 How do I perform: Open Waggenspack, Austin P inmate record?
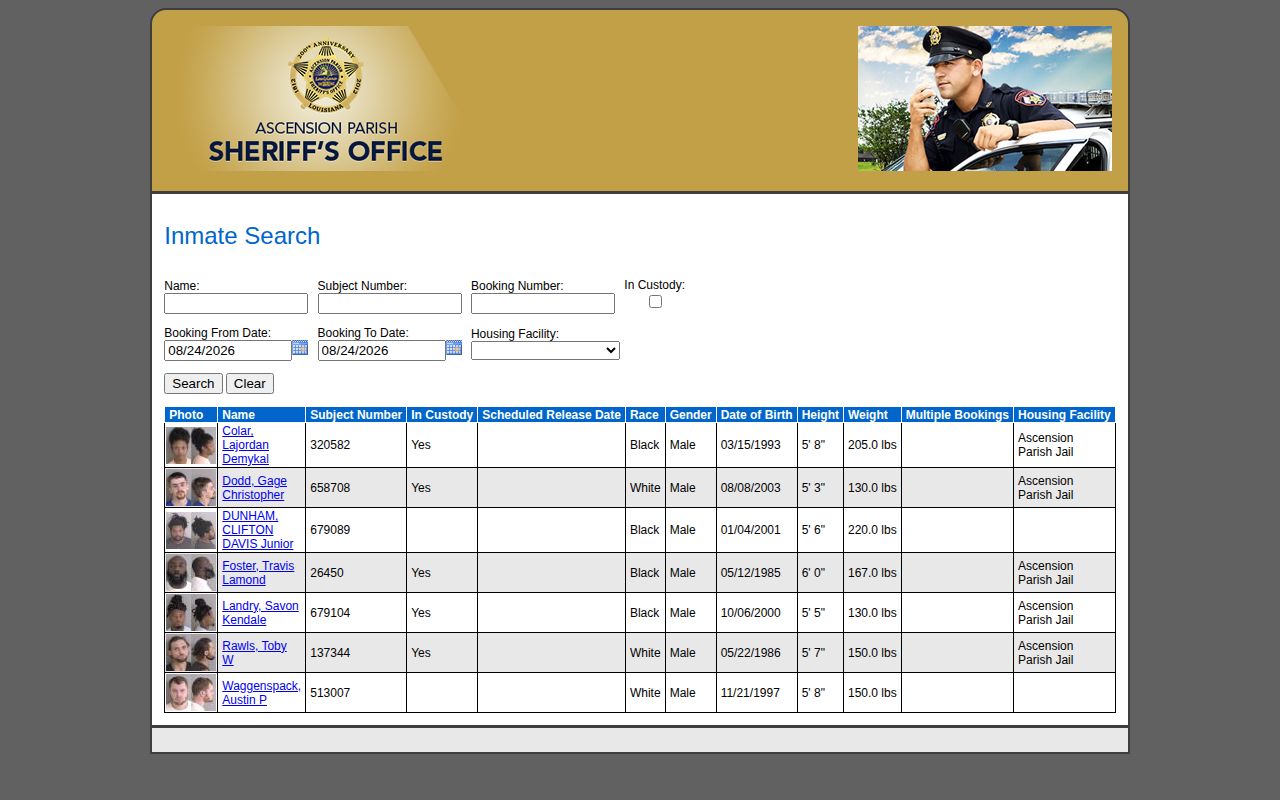point(261,693)
